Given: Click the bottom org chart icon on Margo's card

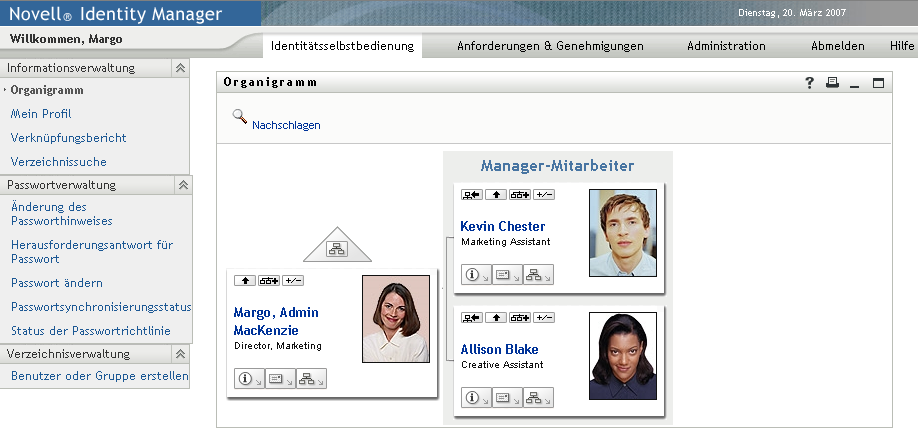Looking at the screenshot, I should (x=311, y=379).
